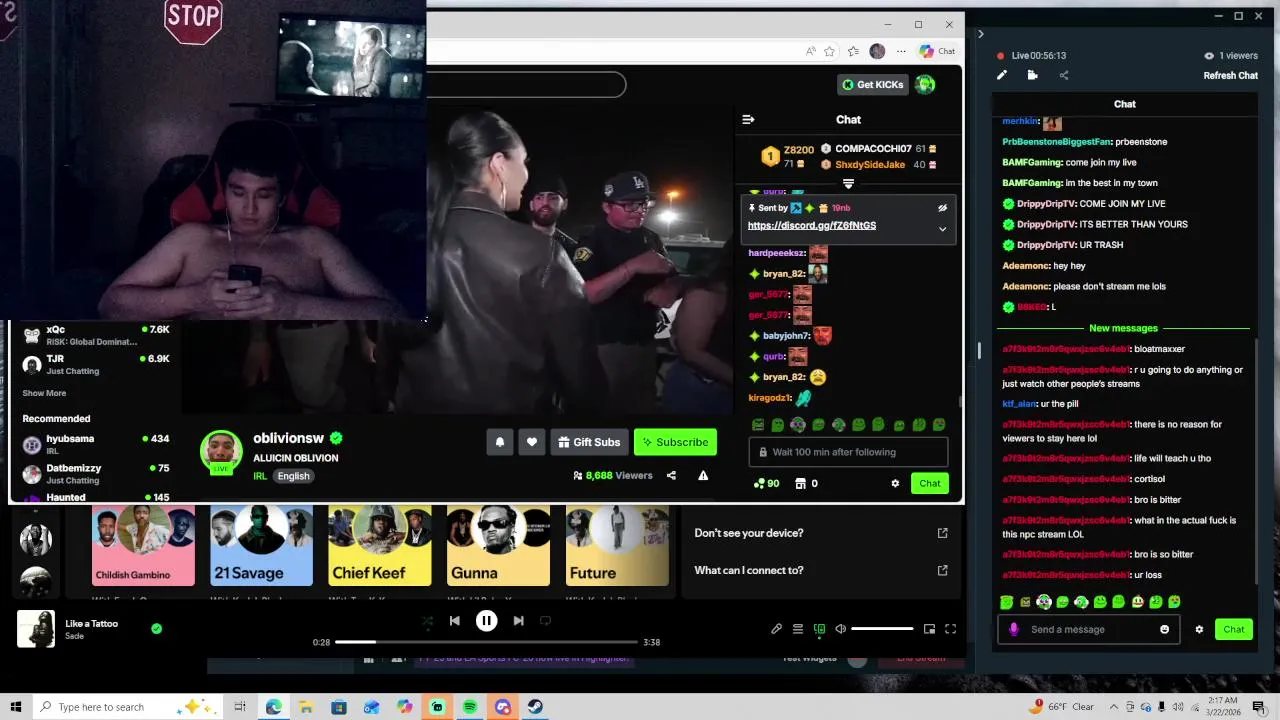Click Refresh Chat in streaming app

point(1230,76)
